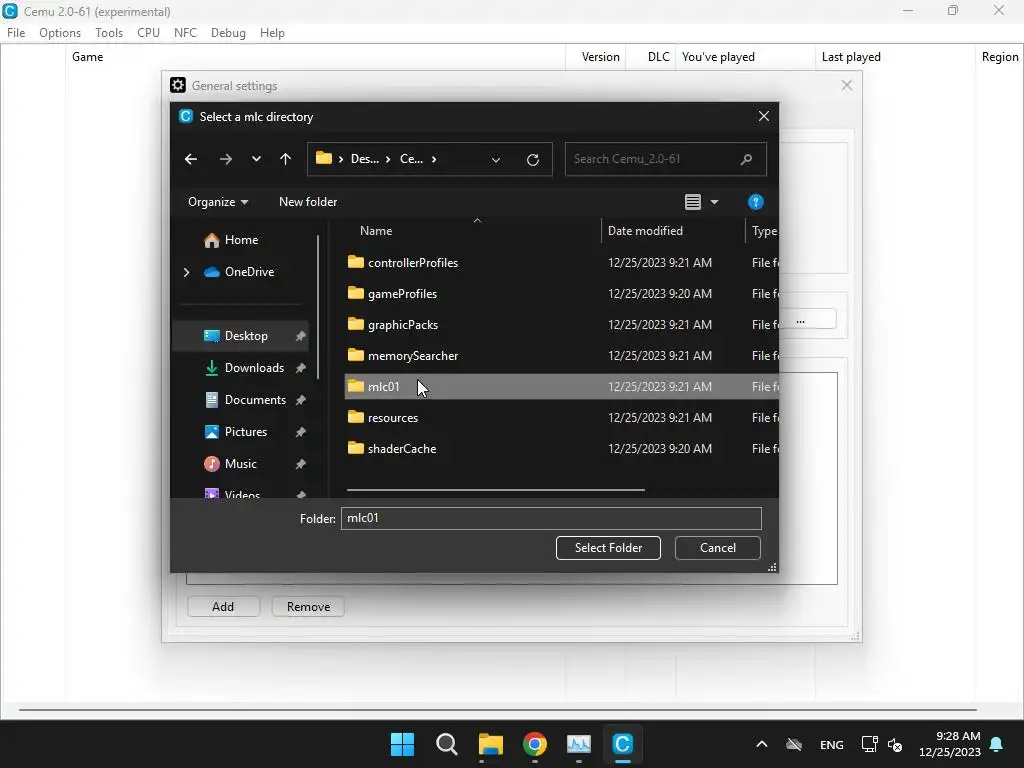Viewport: 1024px width, 768px height.
Task: Open the recent locations chevron
Action: tap(256, 159)
